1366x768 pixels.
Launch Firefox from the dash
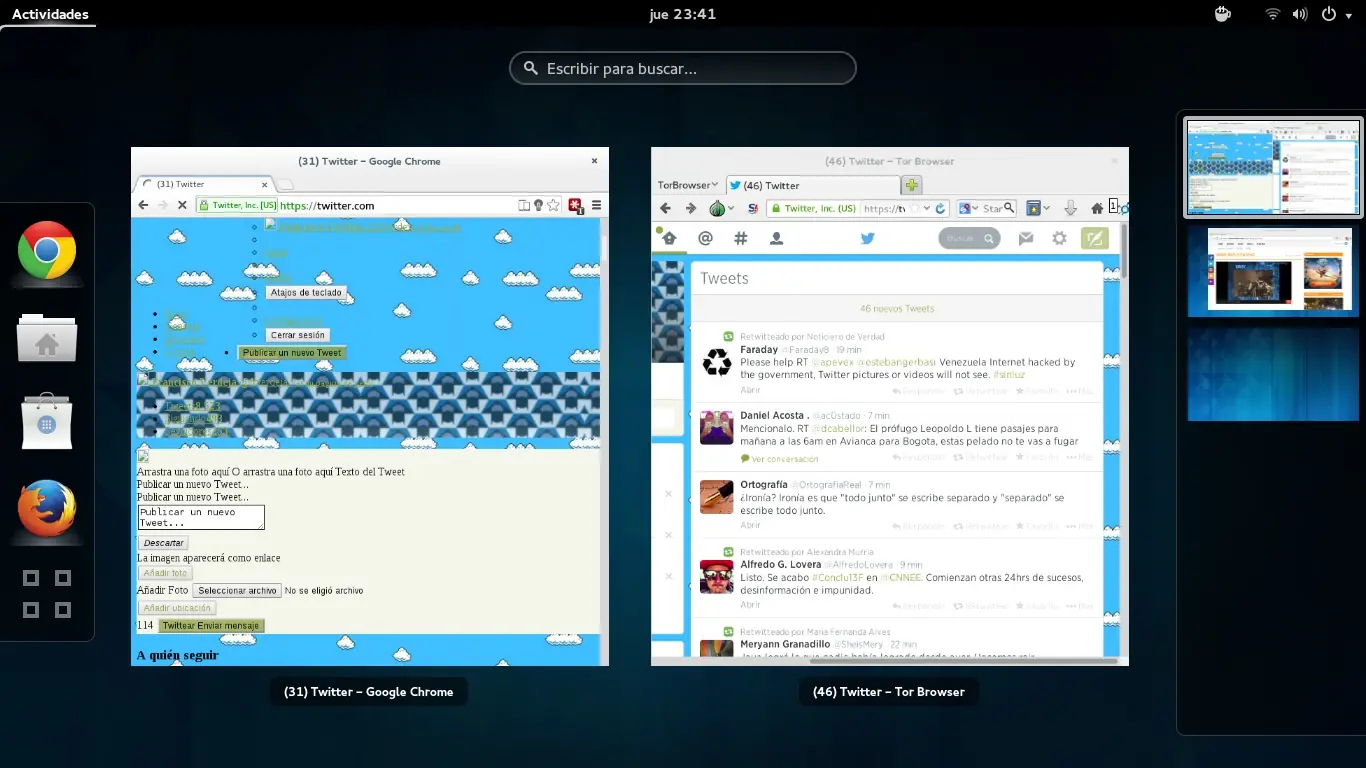pyautogui.click(x=47, y=509)
